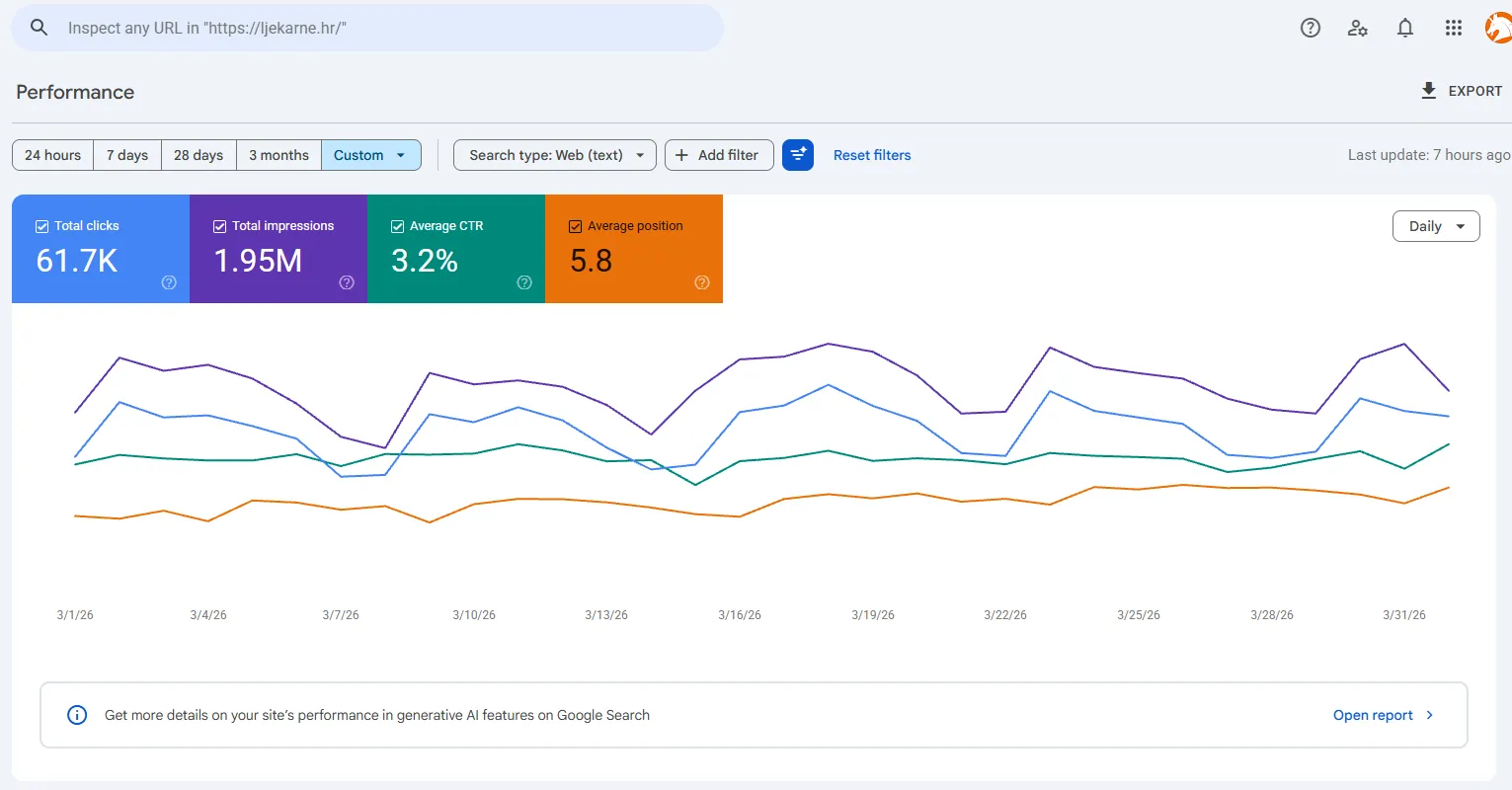Click the 3/31/26 date label on chart
The image size is (1512, 790).
pos(1404,615)
